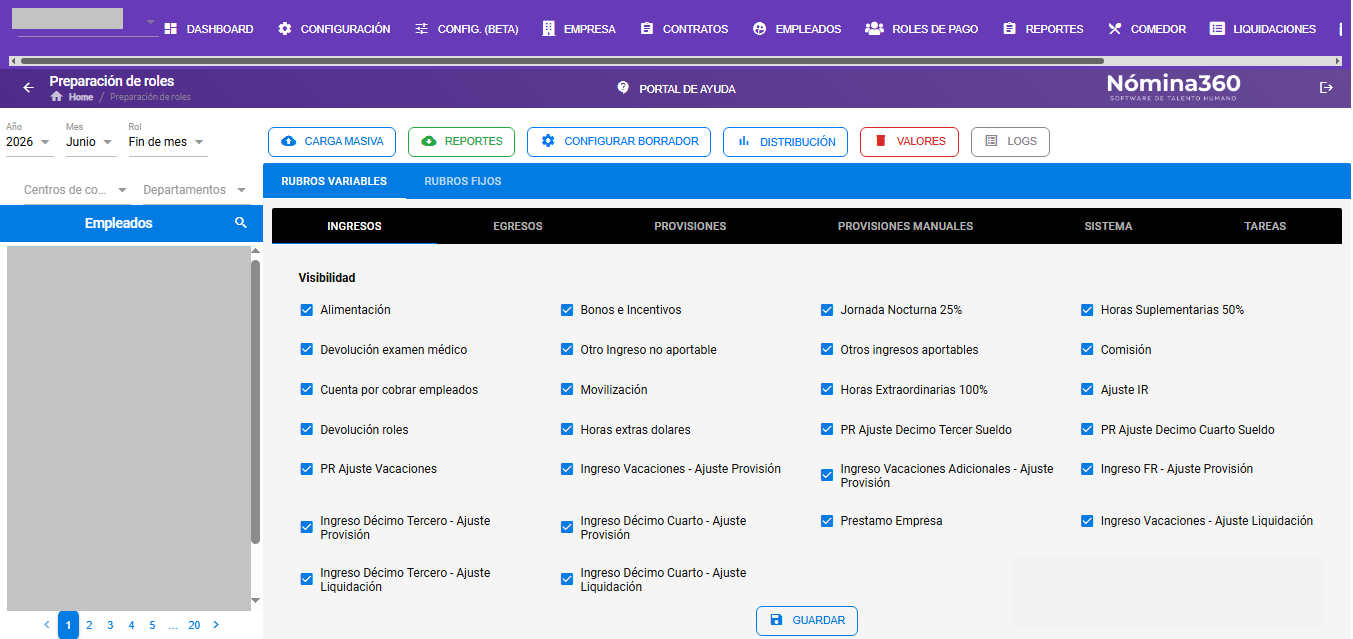Screen dimensions: 1353x639
Task: Open the Rol dropdown showing Fin de mes
Action: coord(168,142)
